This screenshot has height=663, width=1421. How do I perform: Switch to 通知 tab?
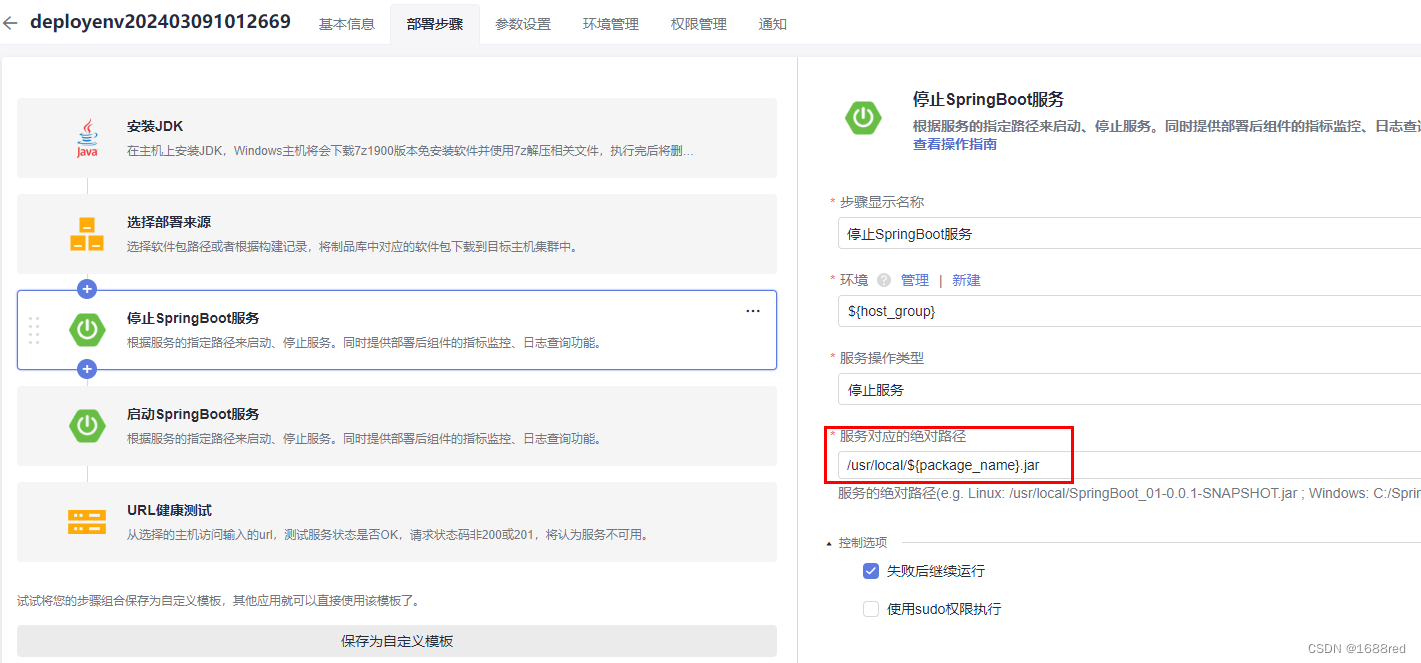point(773,24)
